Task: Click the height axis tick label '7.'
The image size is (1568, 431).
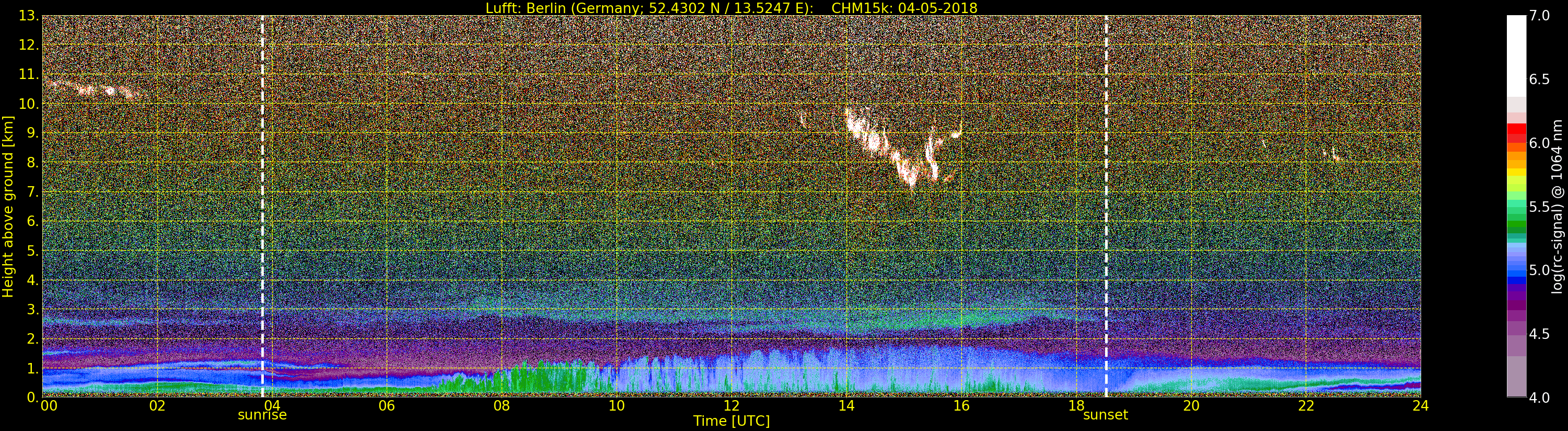Action: [x=33, y=192]
